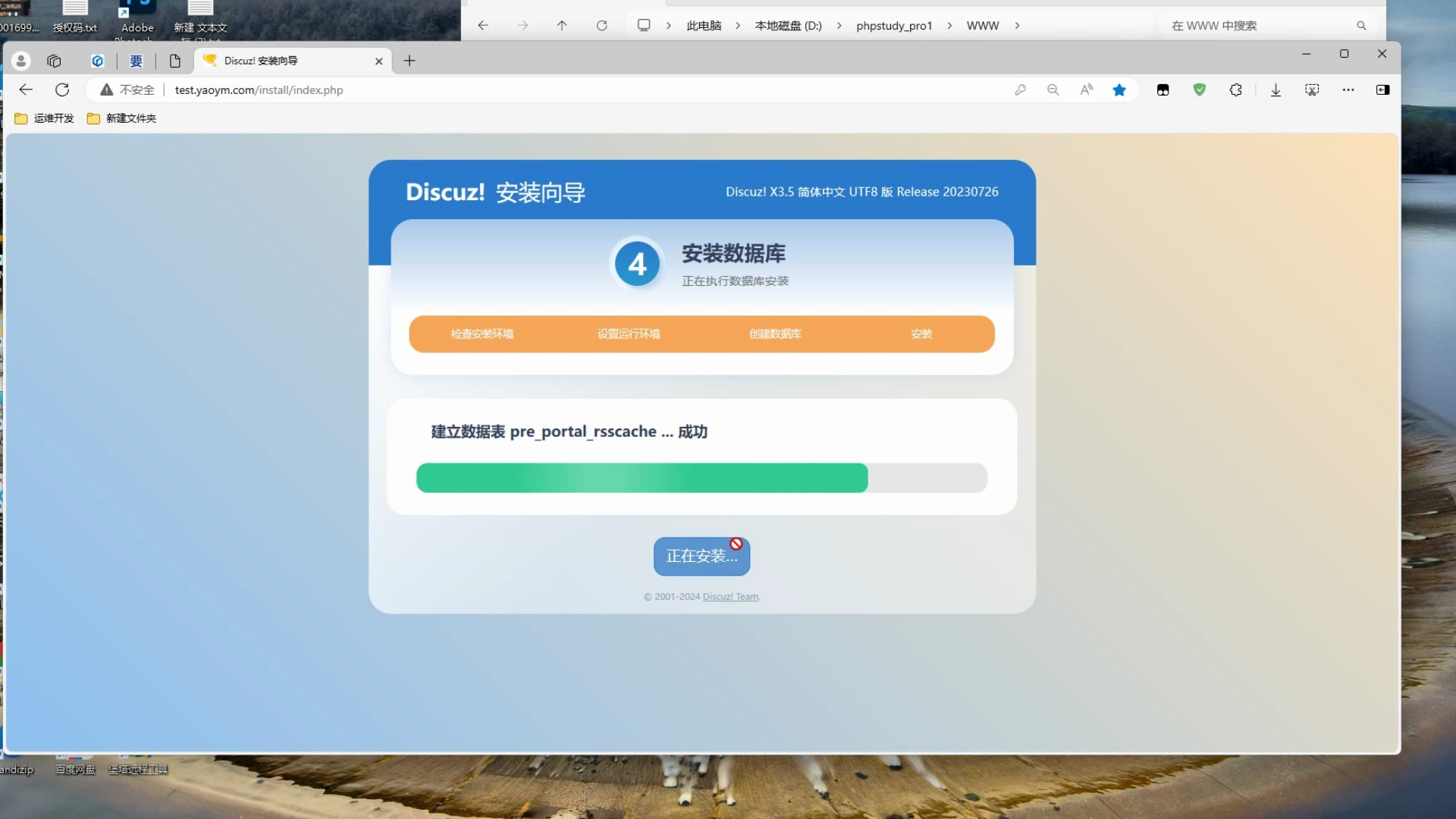Image resolution: width=1456 pixels, height=819 pixels.
Task: Focus the test.yaoym.com address bar
Action: point(259,89)
